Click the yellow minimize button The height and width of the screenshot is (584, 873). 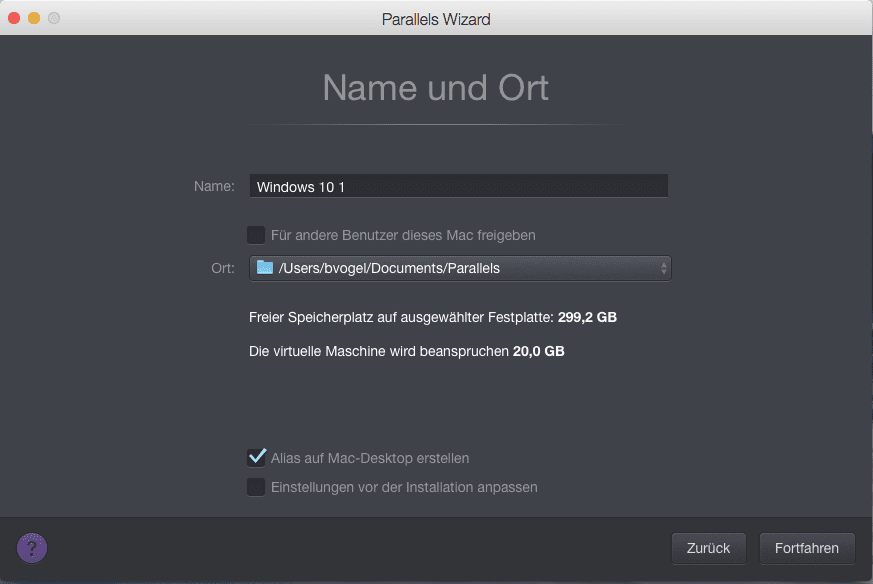coord(35,18)
